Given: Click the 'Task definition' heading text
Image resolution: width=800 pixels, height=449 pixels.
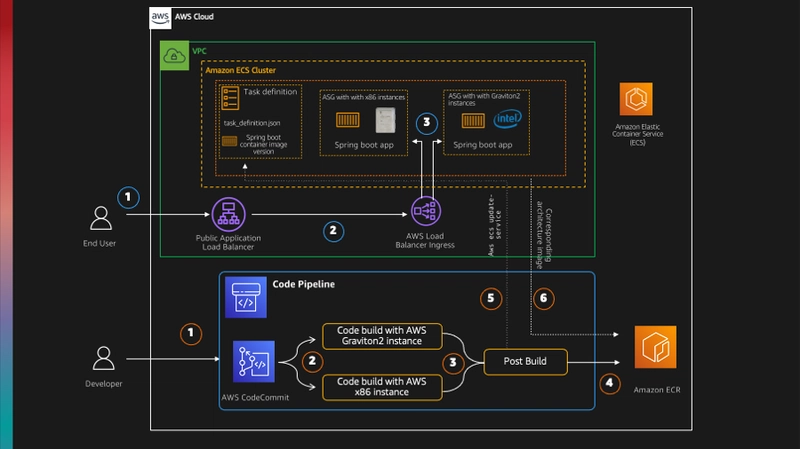Looking at the screenshot, I should point(270,92).
